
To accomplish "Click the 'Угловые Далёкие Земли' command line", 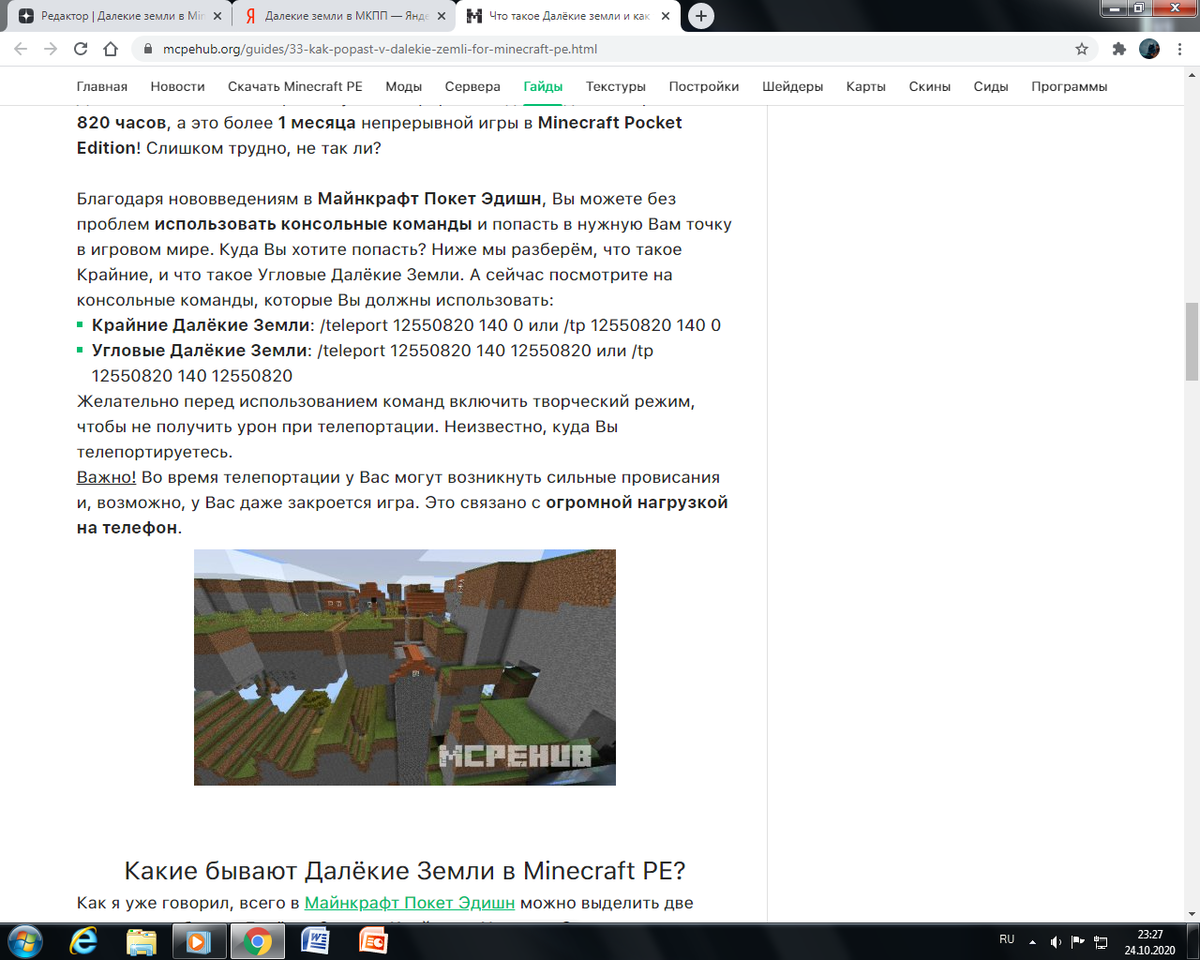I will 372,363.
